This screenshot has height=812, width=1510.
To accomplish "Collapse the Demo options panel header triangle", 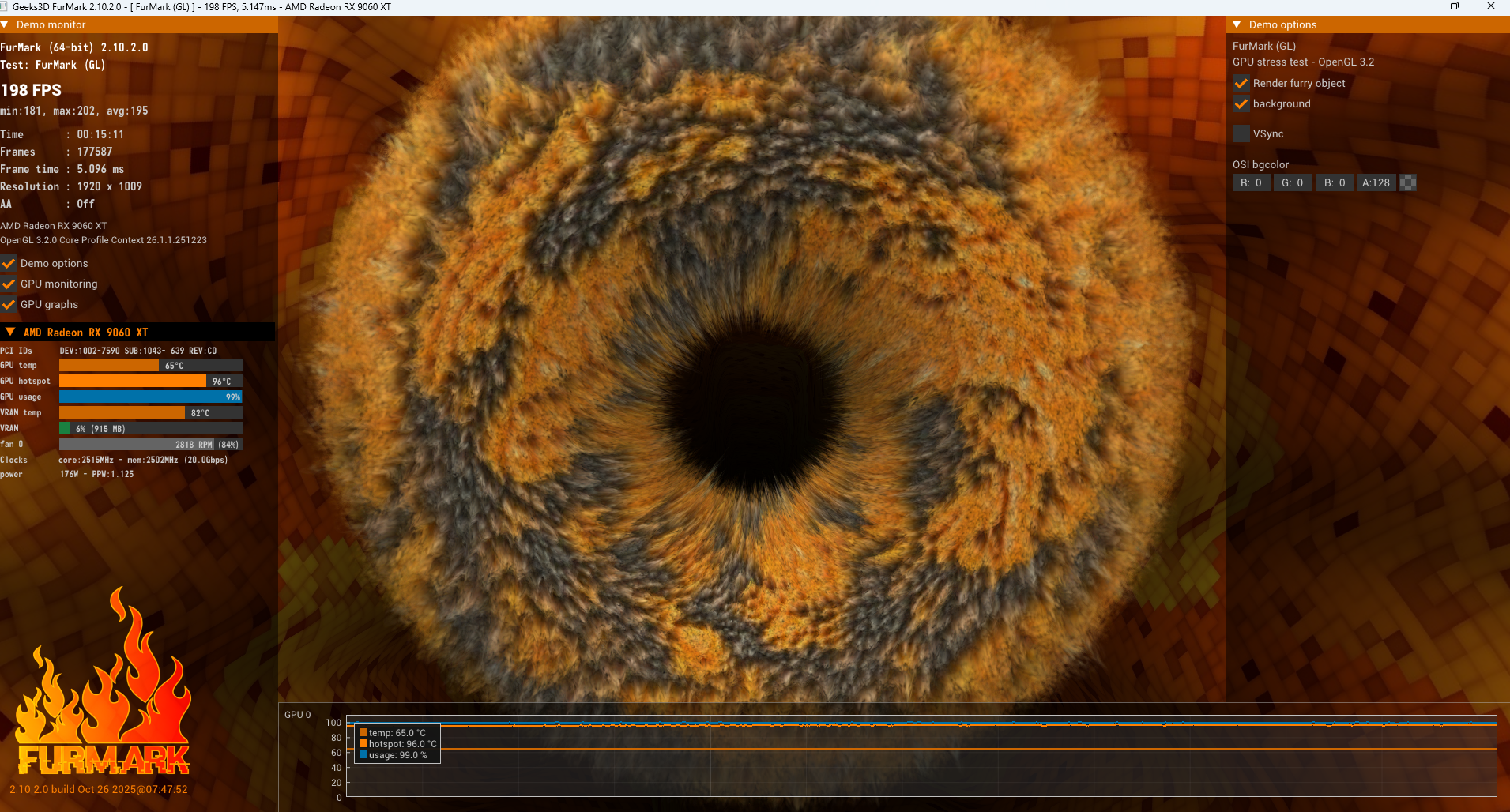I will 1237,24.
